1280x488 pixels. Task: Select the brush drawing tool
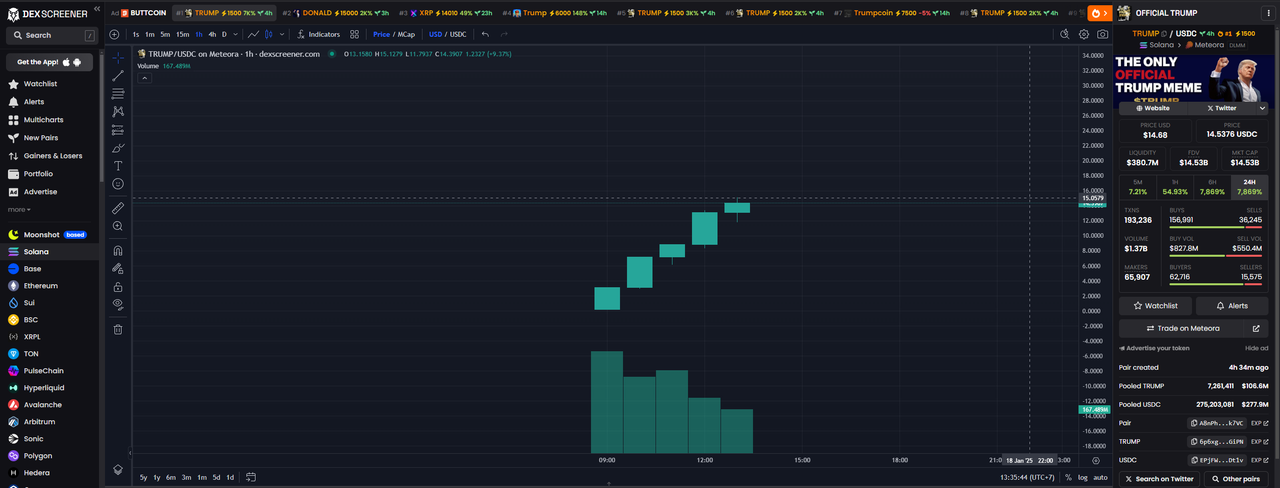[x=118, y=148]
